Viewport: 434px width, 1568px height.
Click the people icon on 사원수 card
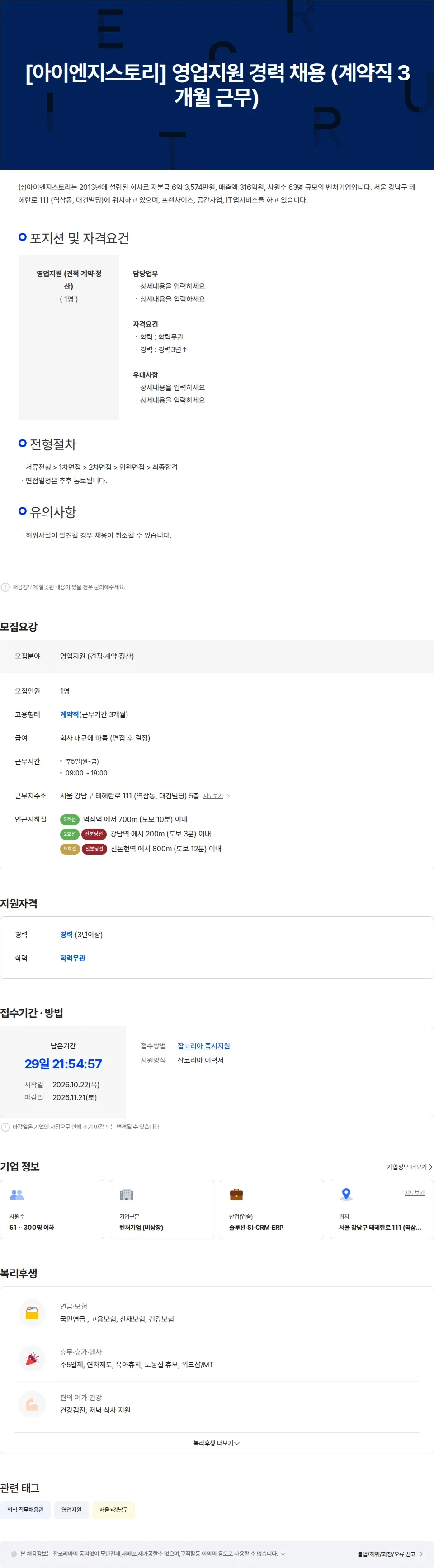point(17,1194)
